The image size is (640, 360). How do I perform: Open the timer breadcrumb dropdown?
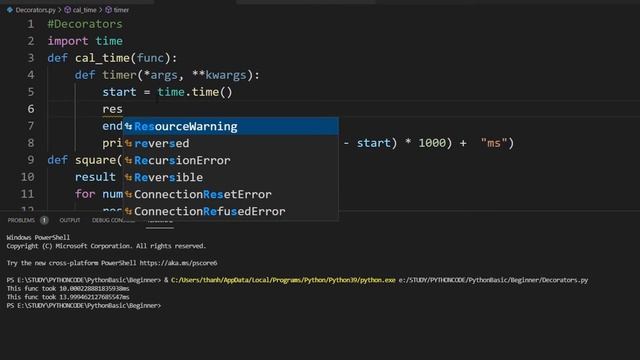tap(121, 10)
